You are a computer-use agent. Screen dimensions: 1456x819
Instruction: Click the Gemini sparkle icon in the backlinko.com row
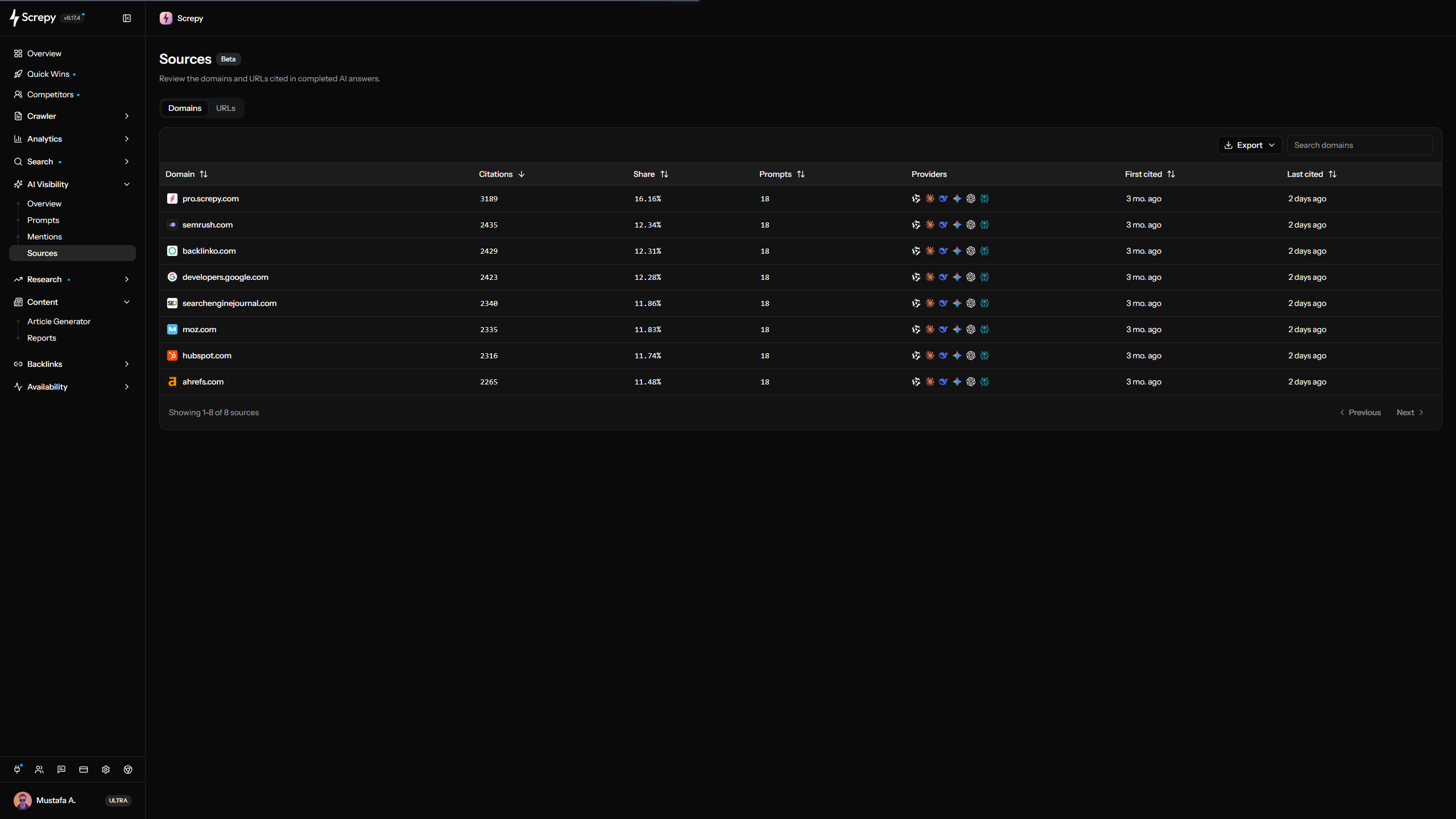(x=957, y=251)
